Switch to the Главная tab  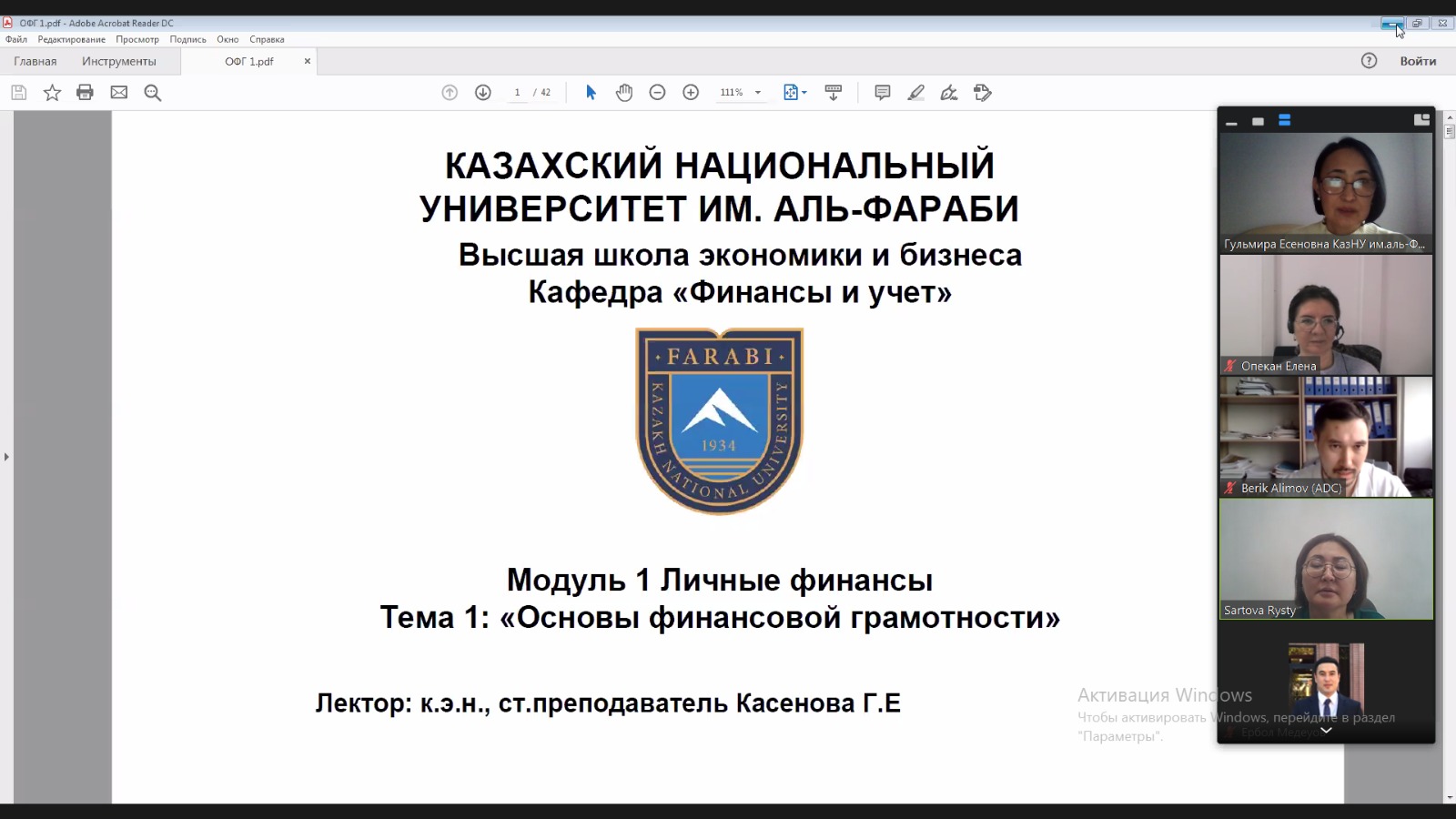[35, 61]
